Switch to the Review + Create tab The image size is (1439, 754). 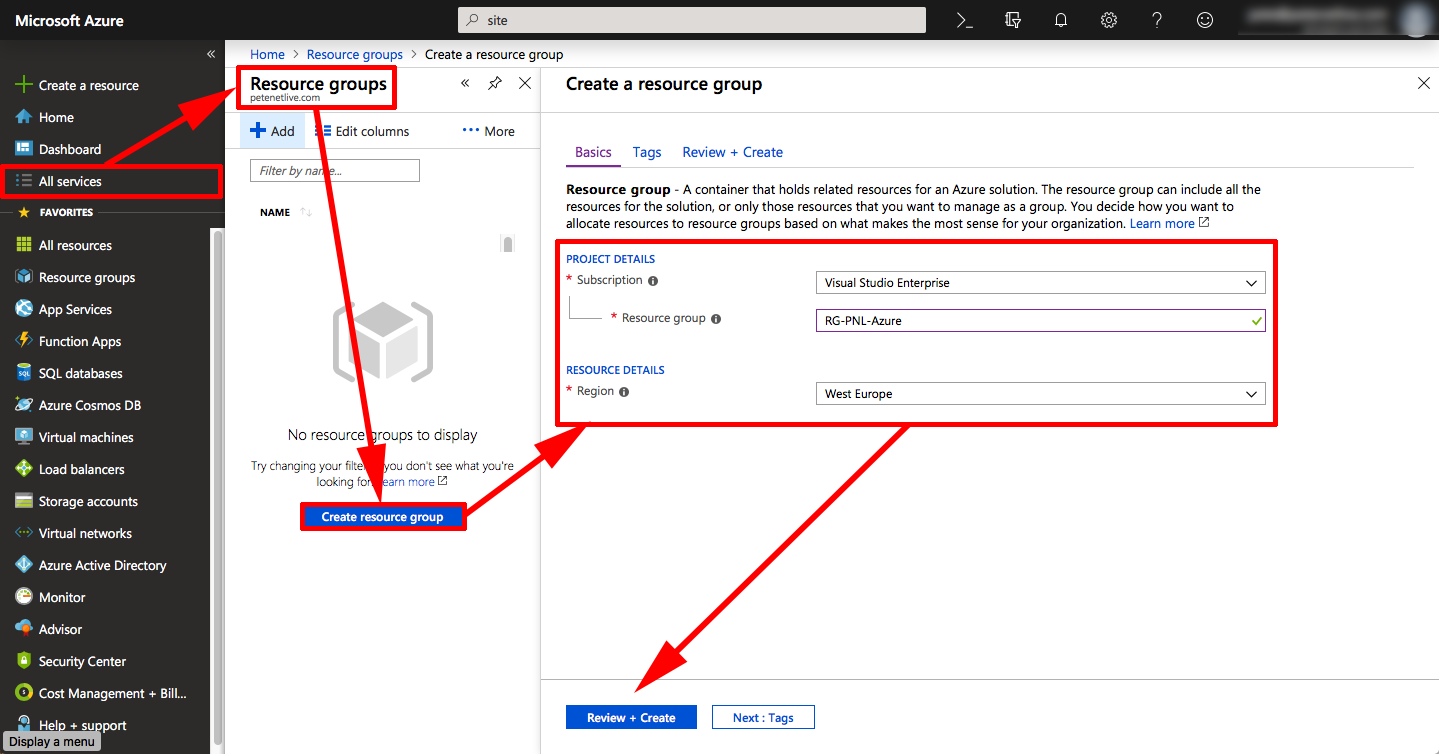(733, 152)
